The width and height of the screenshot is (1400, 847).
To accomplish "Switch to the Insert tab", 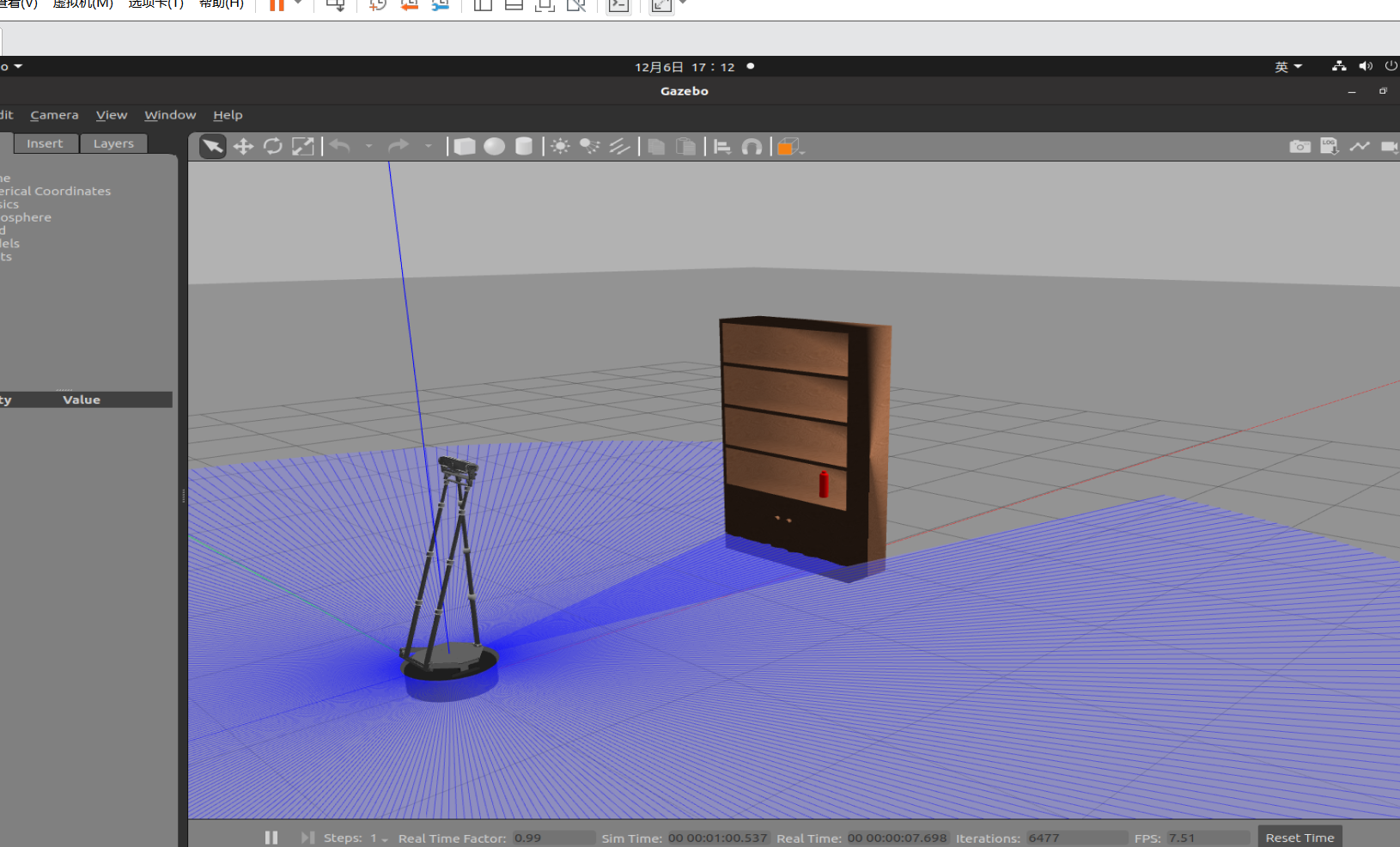I will click(45, 143).
